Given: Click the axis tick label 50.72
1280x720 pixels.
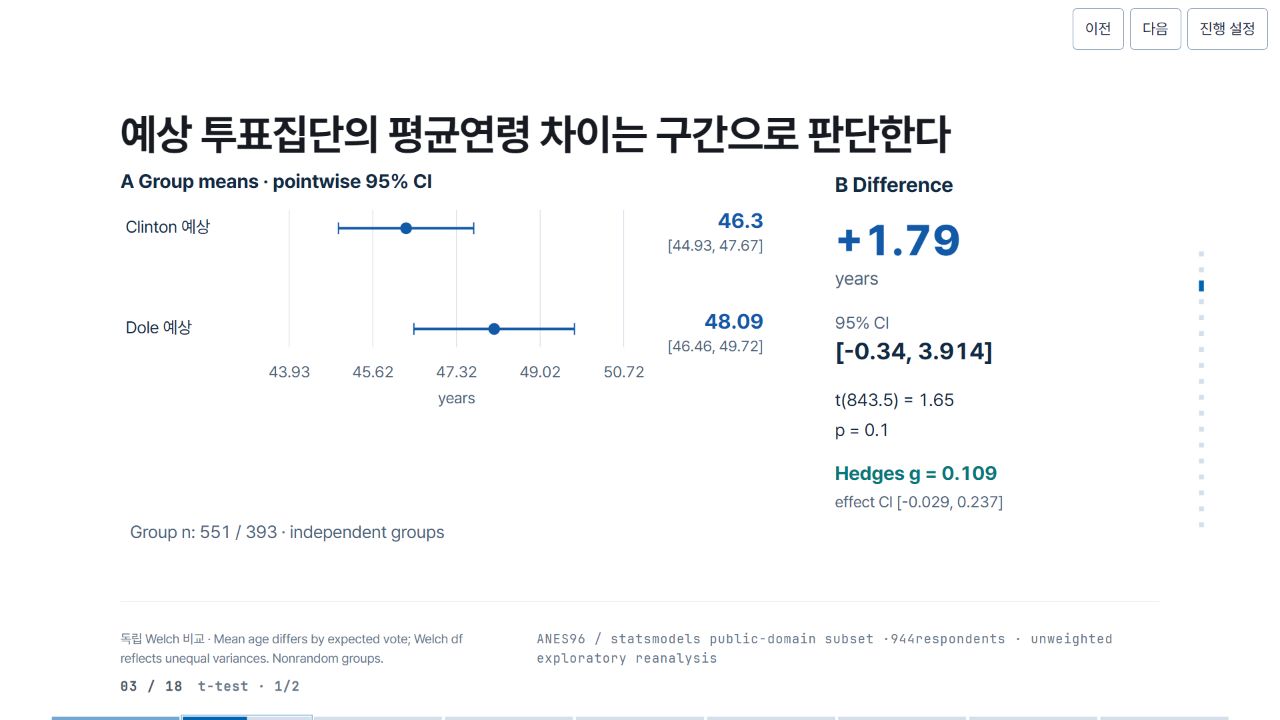Looking at the screenshot, I should 624,372.
